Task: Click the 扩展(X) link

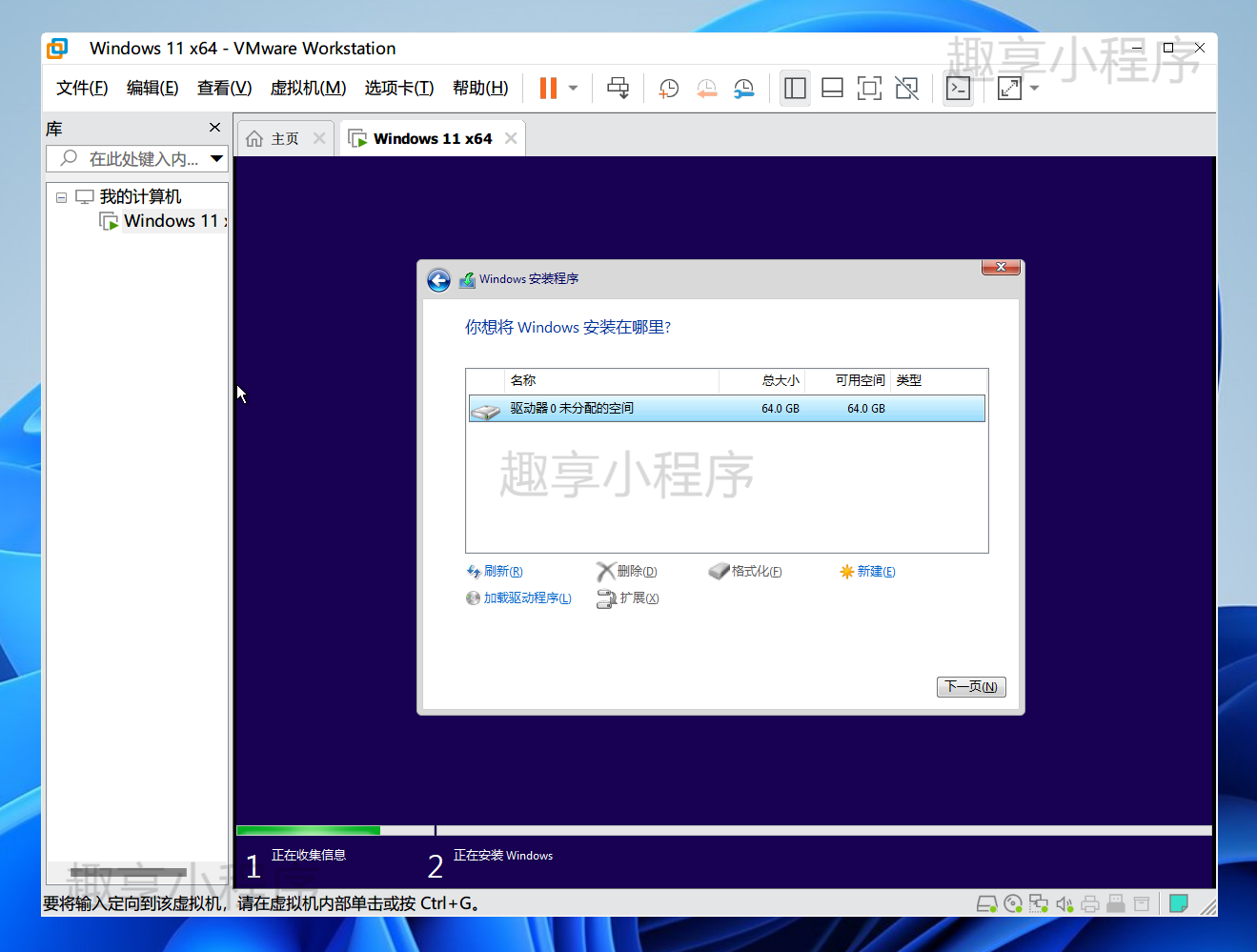Action: click(x=628, y=598)
